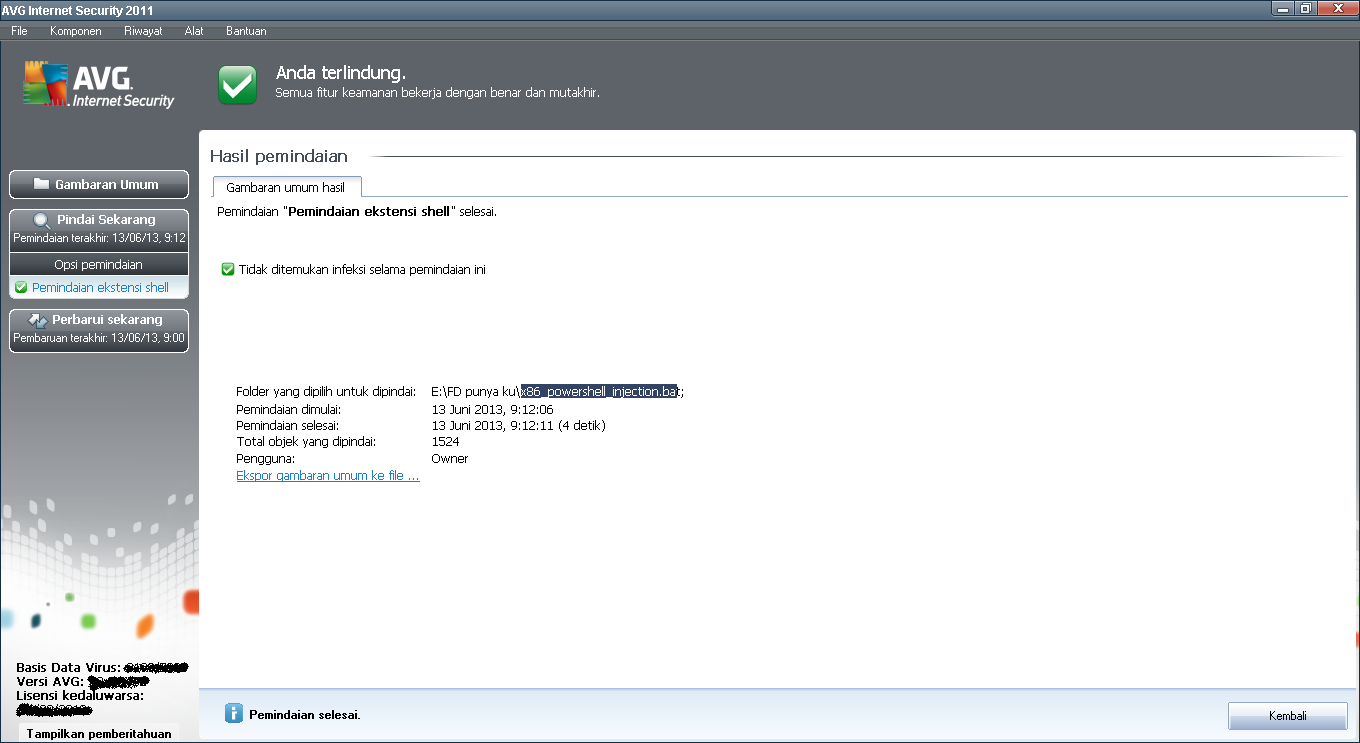Click green check icon beside Pemindaian ekstensi shell
Screen dimensions: 1360x743
pyautogui.click(x=21, y=288)
